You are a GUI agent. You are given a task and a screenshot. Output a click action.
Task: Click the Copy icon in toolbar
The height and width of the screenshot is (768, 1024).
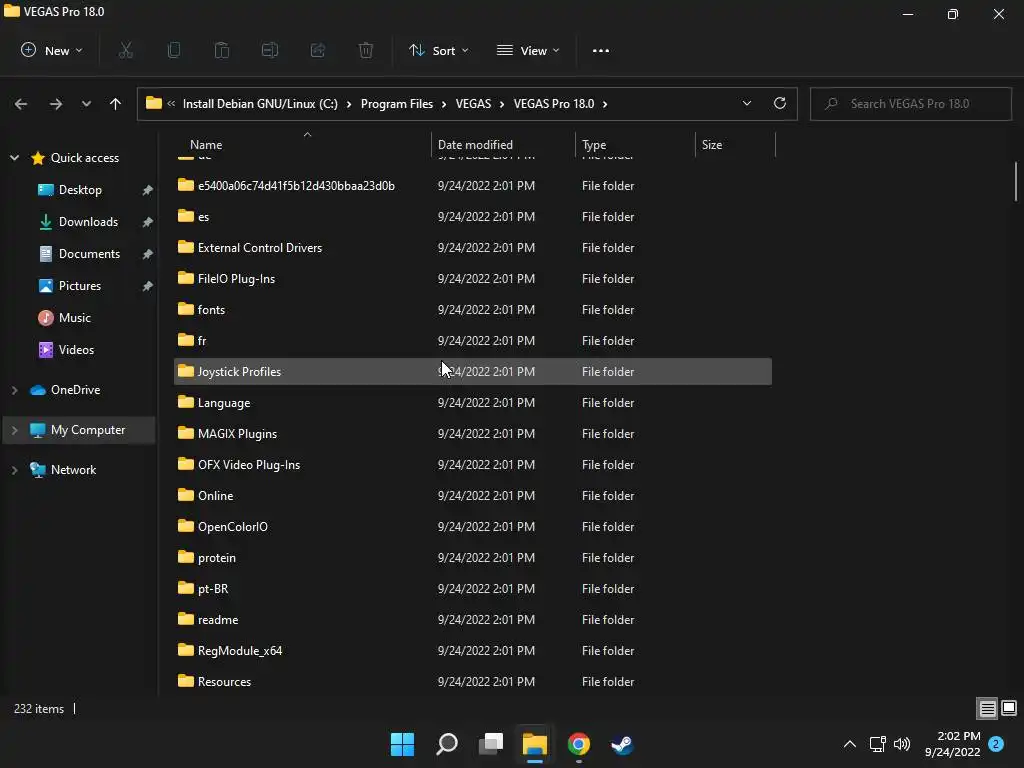pos(174,50)
